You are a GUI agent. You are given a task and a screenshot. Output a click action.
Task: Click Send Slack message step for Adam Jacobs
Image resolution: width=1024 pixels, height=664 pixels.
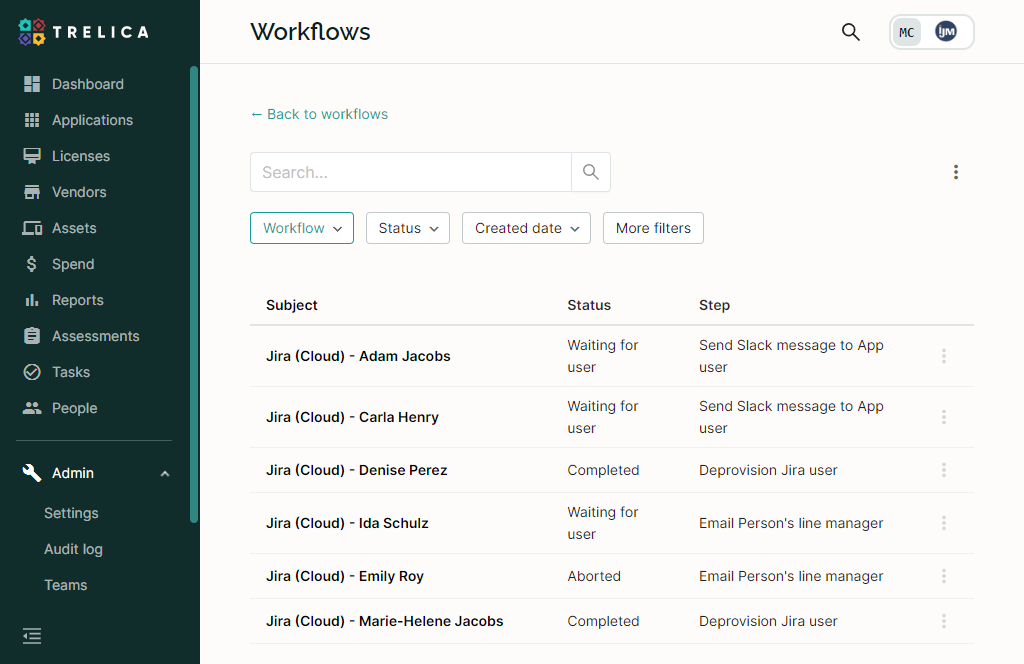coord(791,356)
